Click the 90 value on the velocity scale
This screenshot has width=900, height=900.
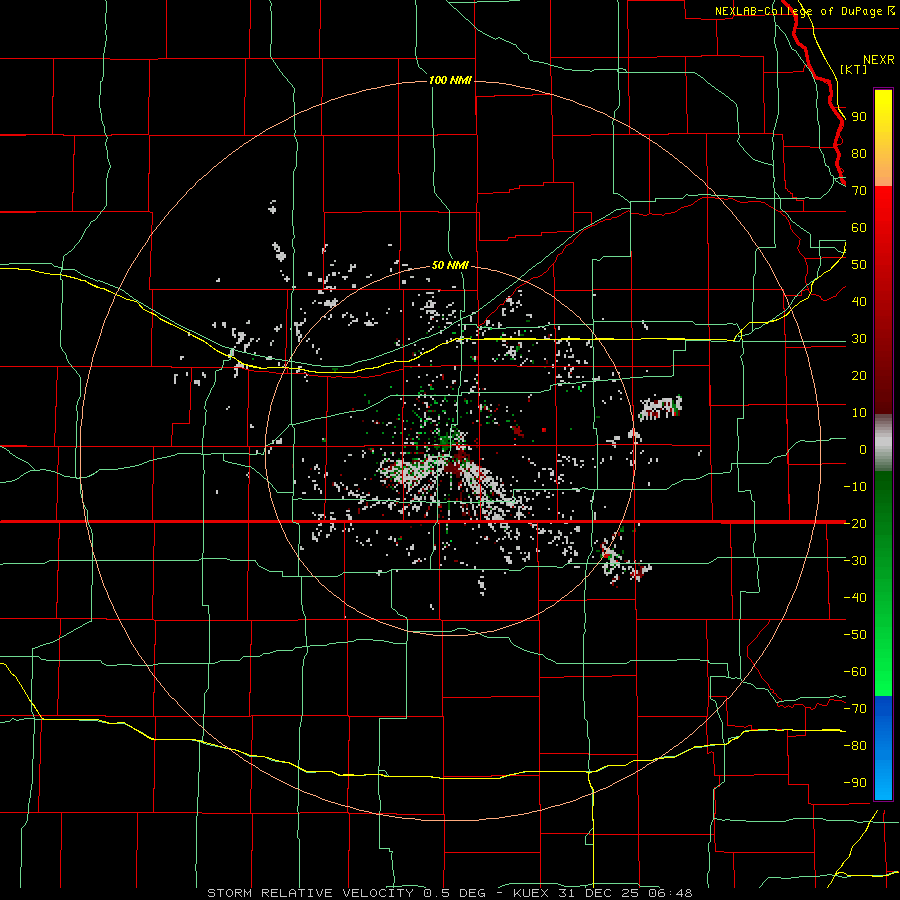point(859,117)
